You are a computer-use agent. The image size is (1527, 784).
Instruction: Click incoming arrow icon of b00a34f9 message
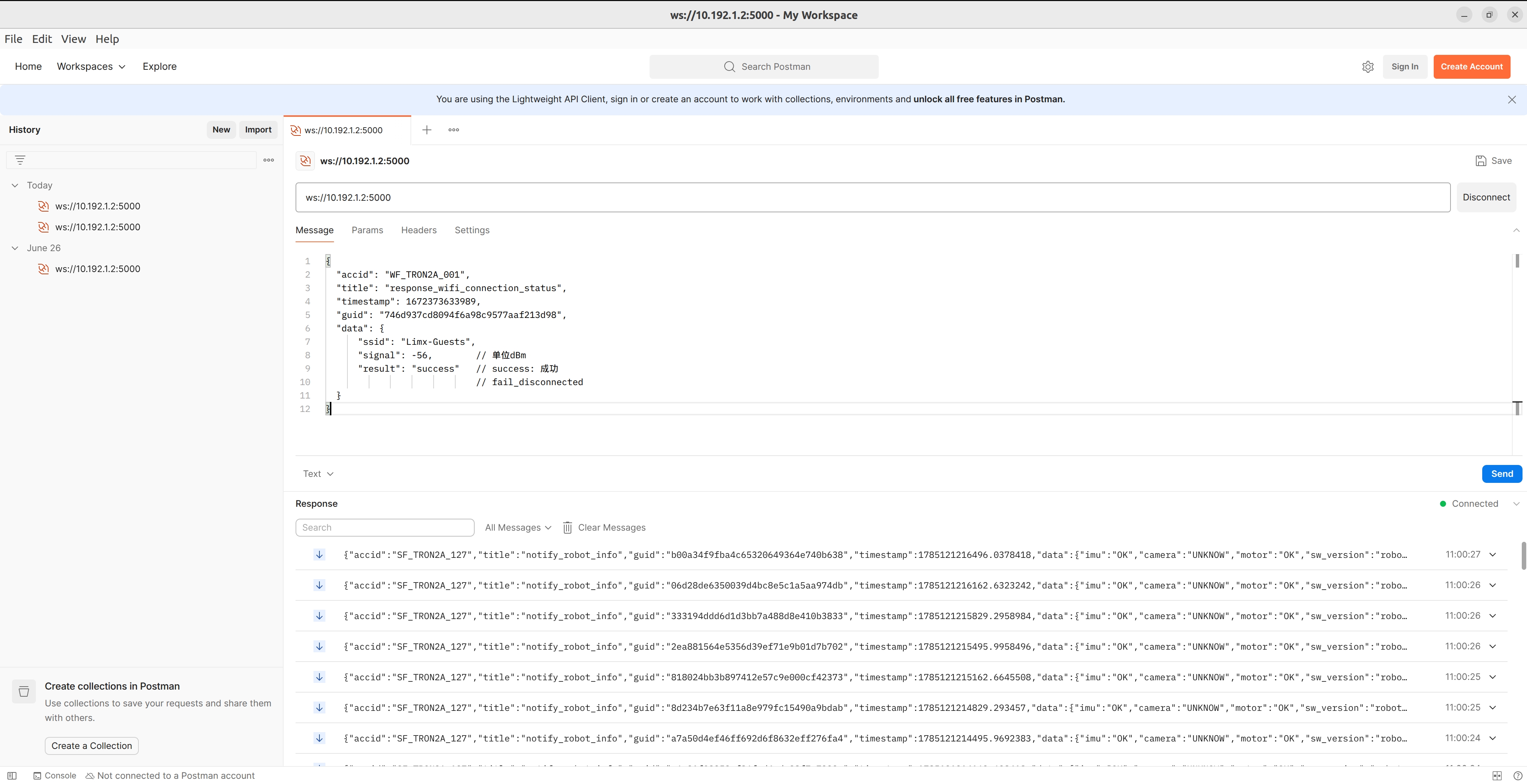[319, 555]
